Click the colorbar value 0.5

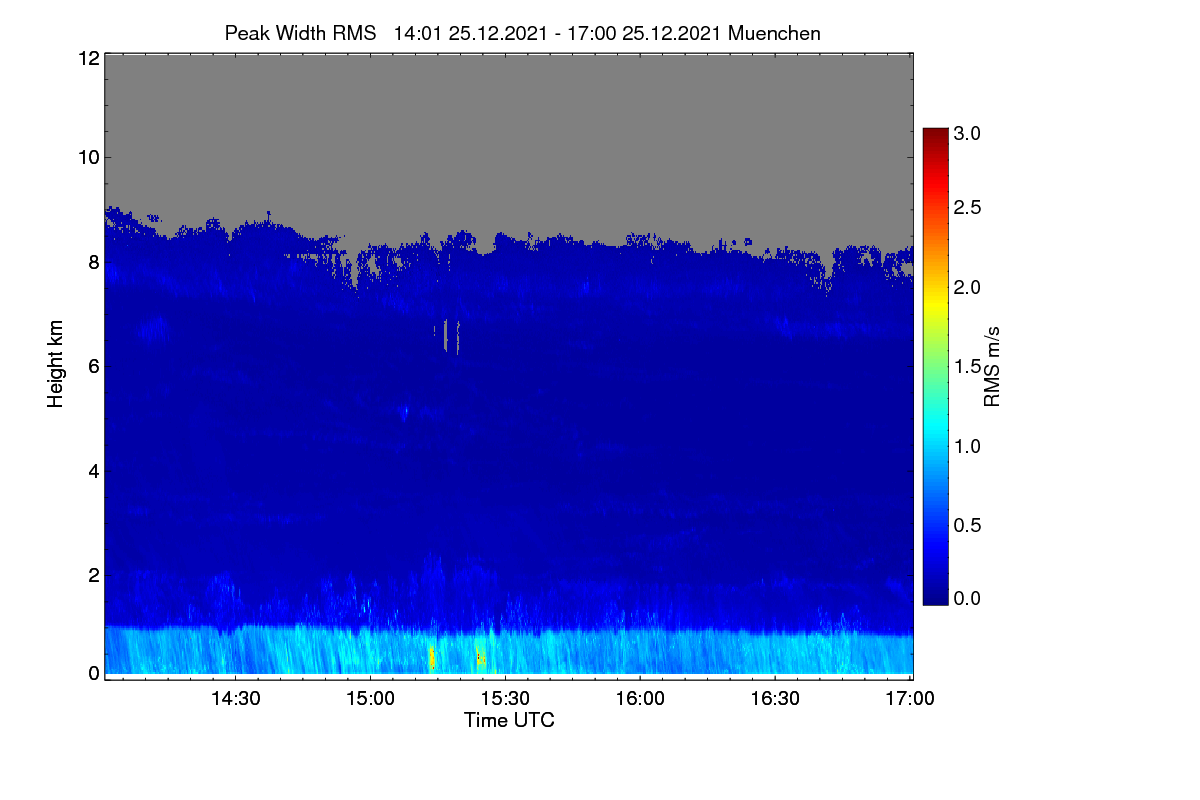pos(968,525)
